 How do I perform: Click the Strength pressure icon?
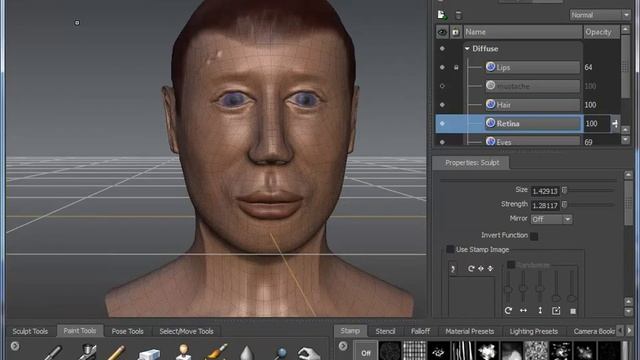coord(564,204)
